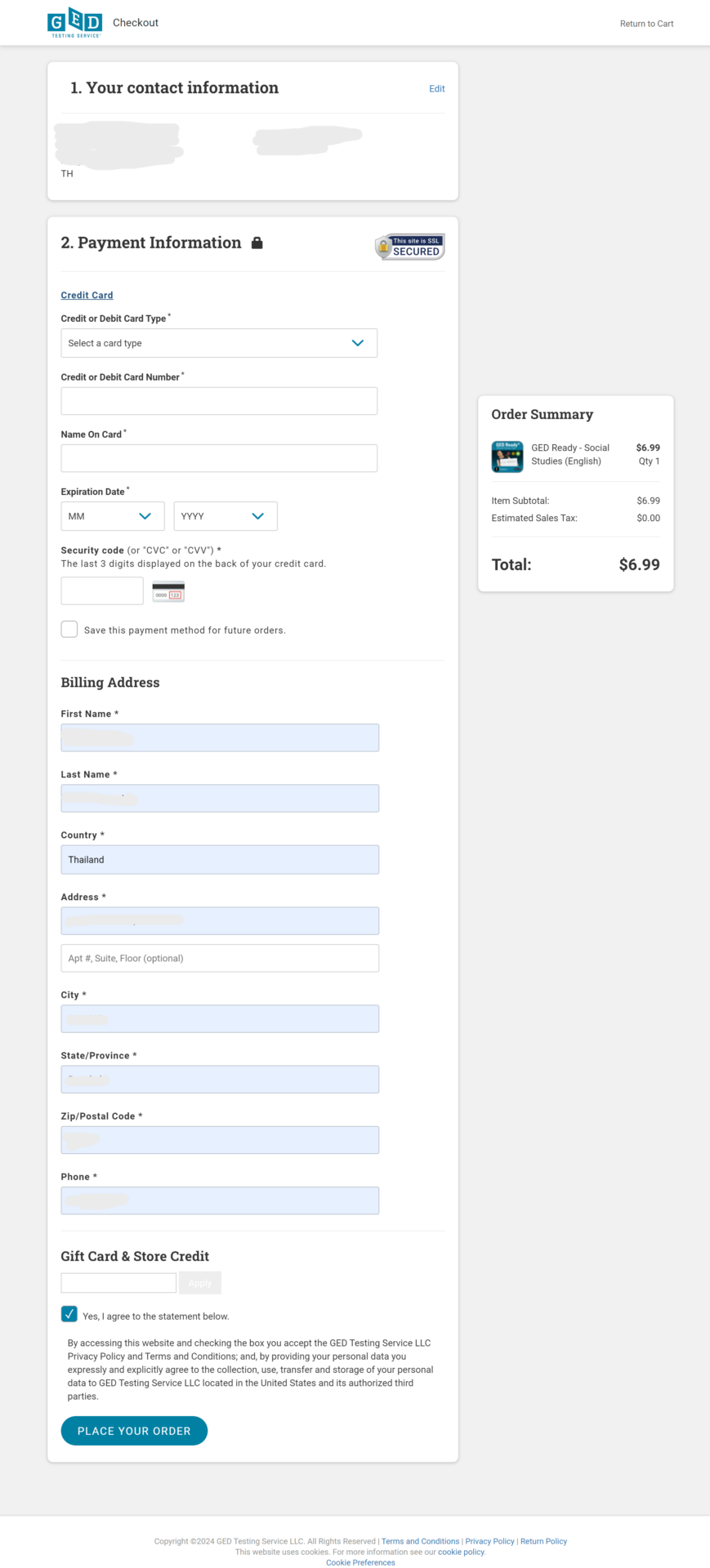Screen dimensions: 710x1568
Task: Select the Credit Card payment tab
Action: (87, 295)
